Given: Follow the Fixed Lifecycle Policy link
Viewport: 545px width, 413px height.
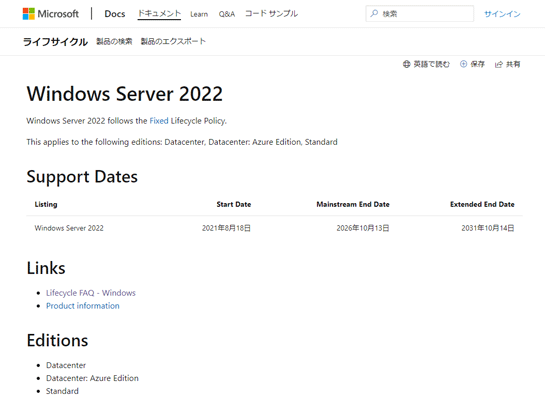Looking at the screenshot, I should pyautogui.click(x=159, y=121).
